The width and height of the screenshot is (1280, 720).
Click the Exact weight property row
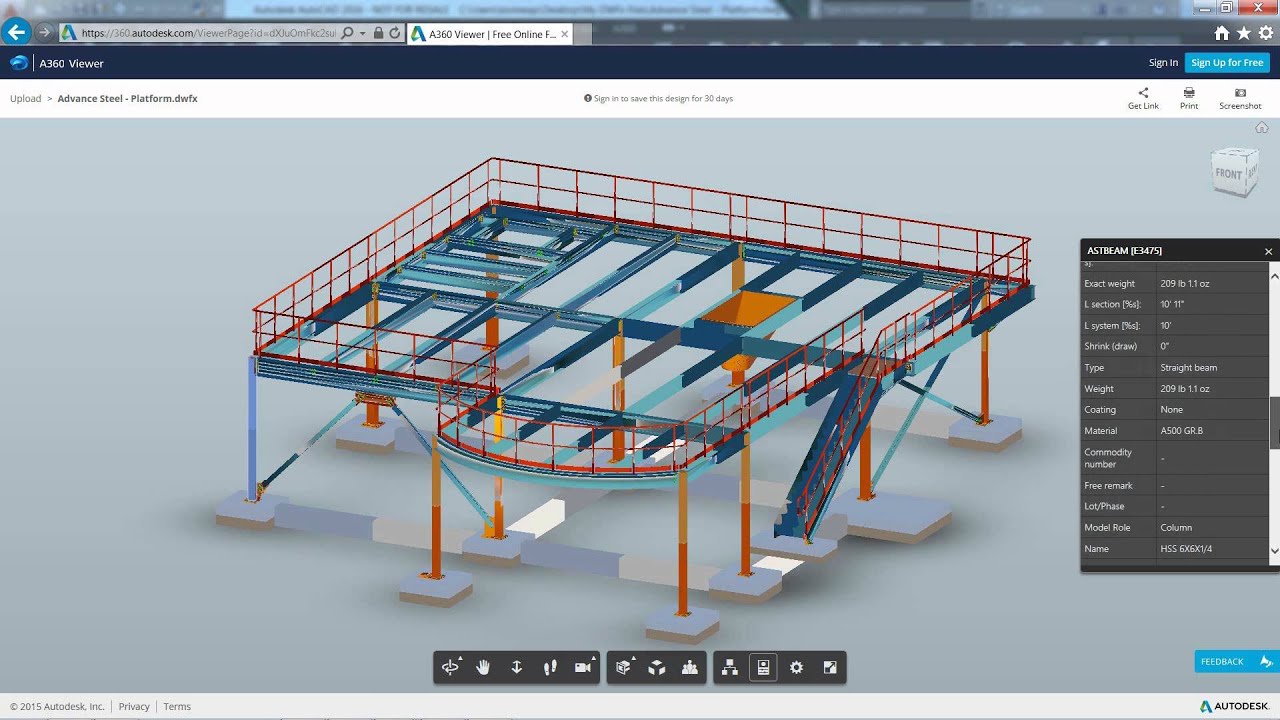(1175, 284)
